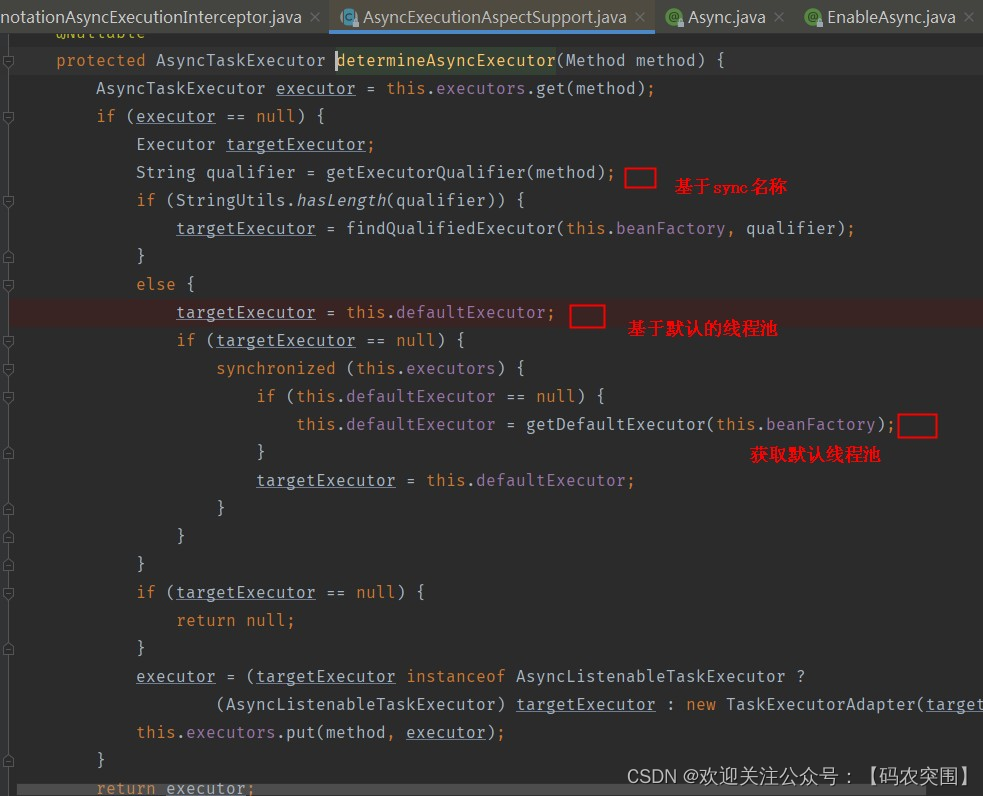The height and width of the screenshot is (796, 983).
Task: Click the 'return null;' statement
Action: tap(235, 621)
